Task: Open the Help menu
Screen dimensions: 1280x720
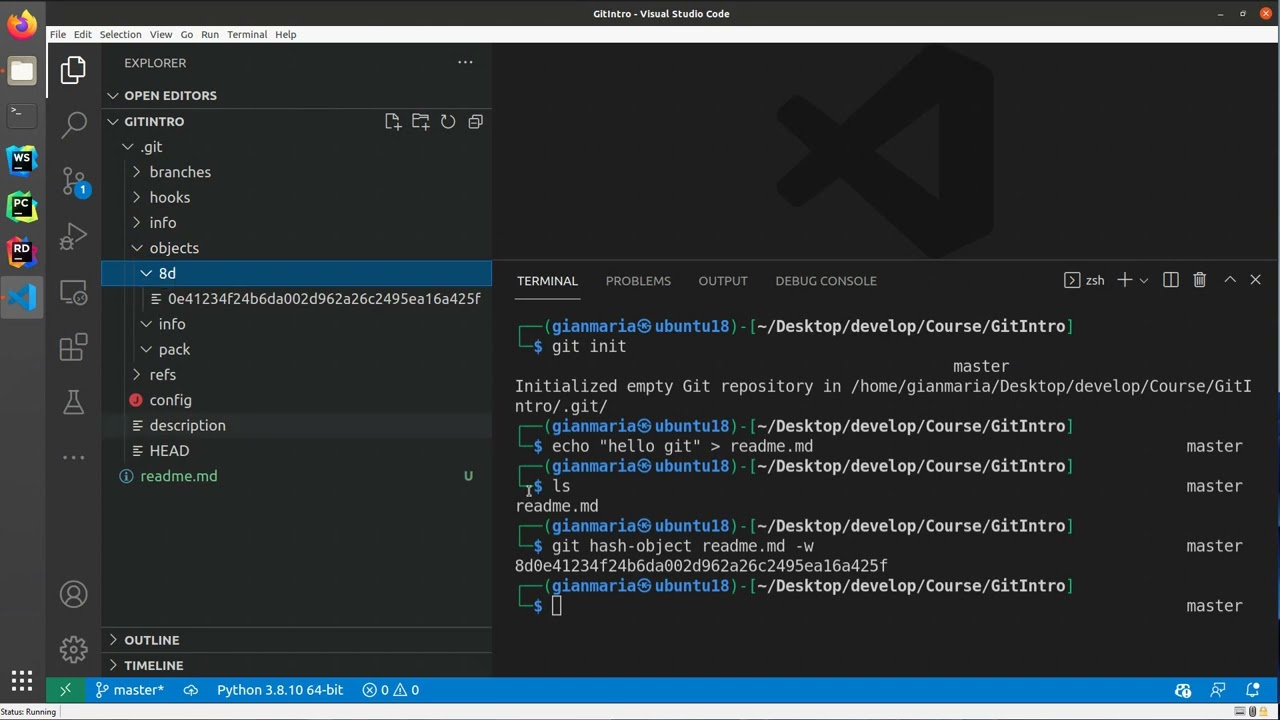Action: [x=286, y=34]
